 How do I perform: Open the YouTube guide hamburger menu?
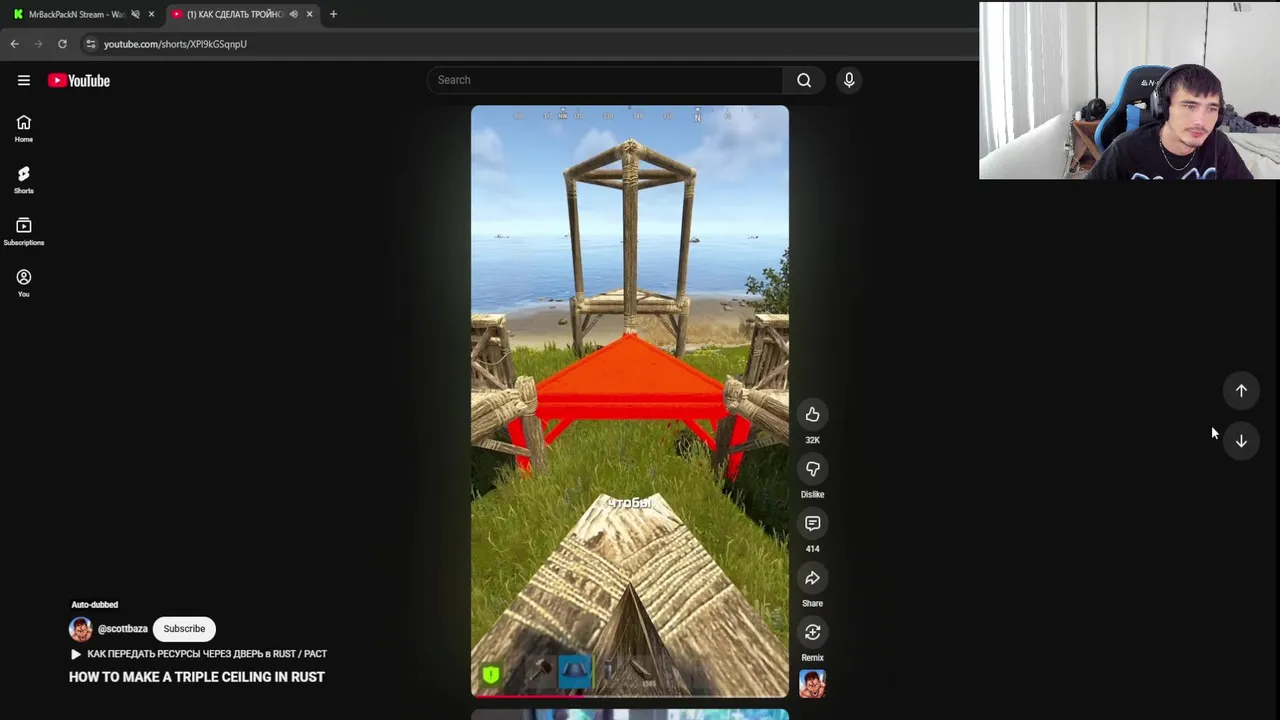tap(24, 80)
